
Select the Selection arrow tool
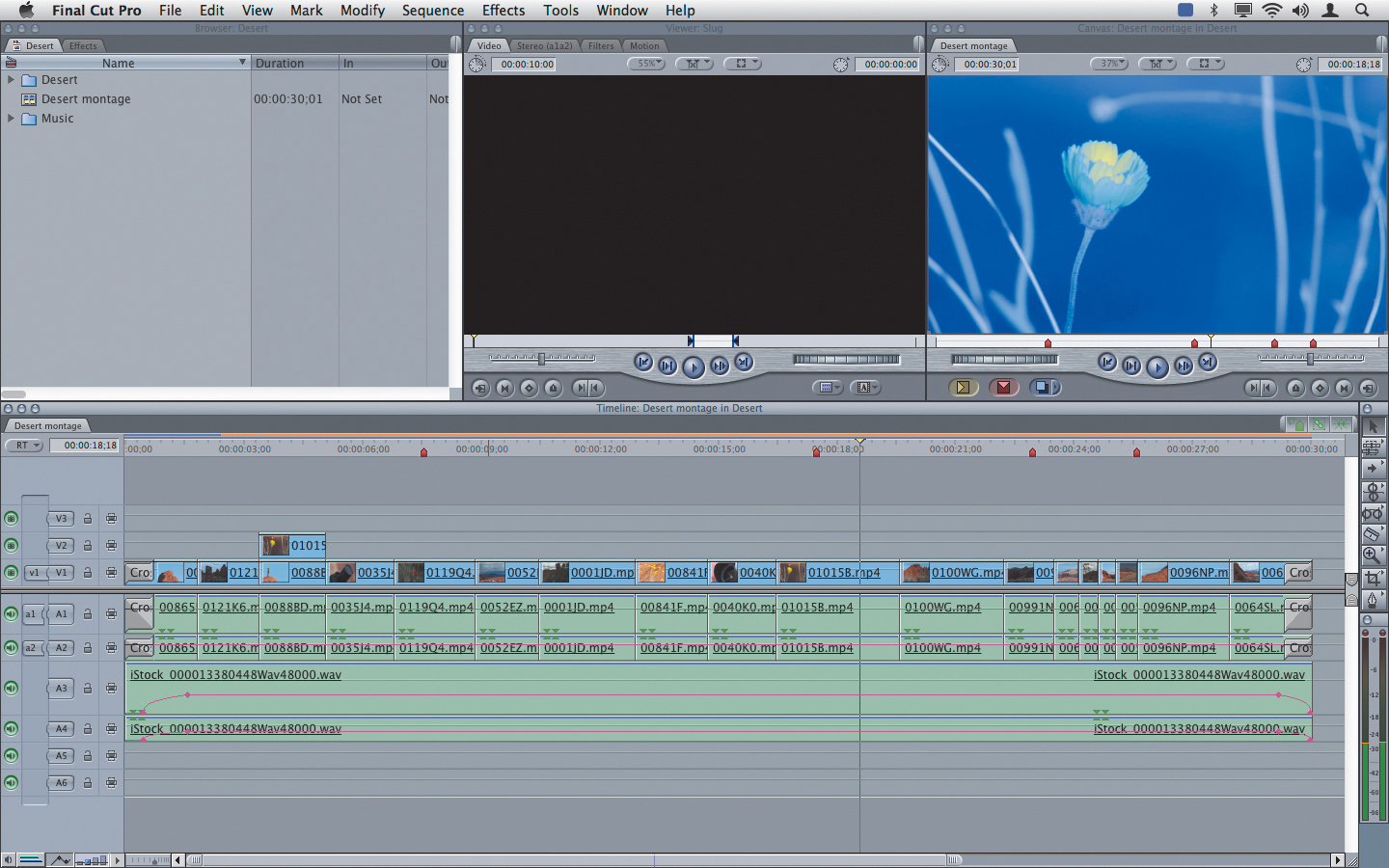point(1373,426)
